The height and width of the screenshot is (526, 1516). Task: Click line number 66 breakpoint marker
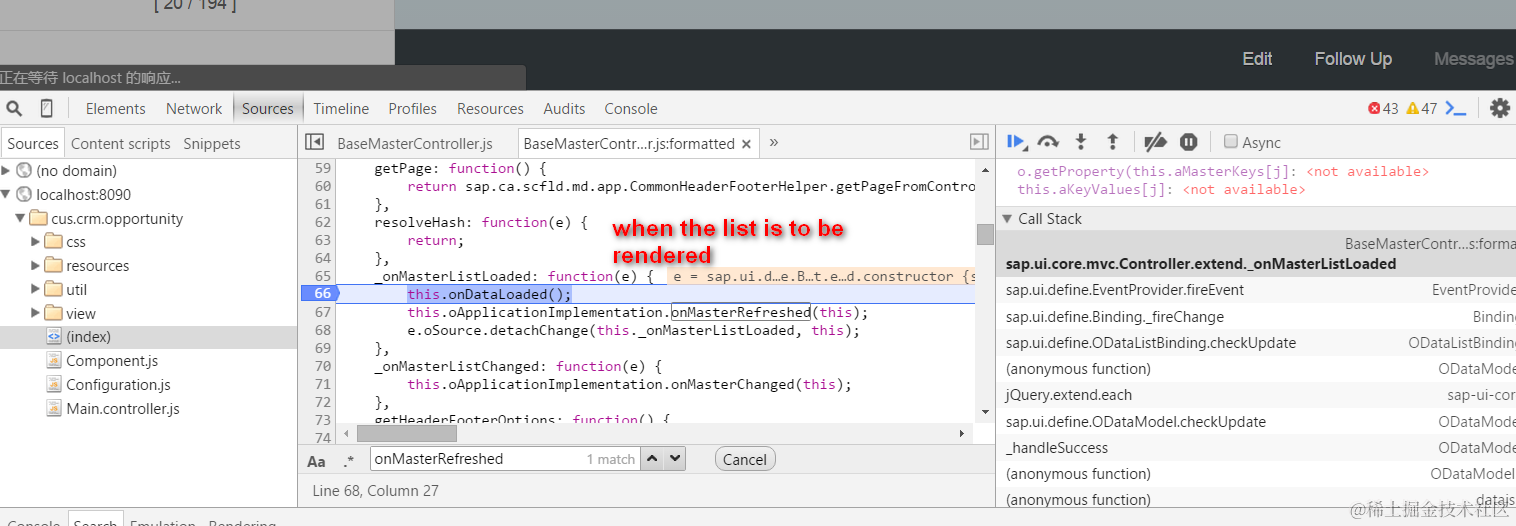click(x=320, y=293)
